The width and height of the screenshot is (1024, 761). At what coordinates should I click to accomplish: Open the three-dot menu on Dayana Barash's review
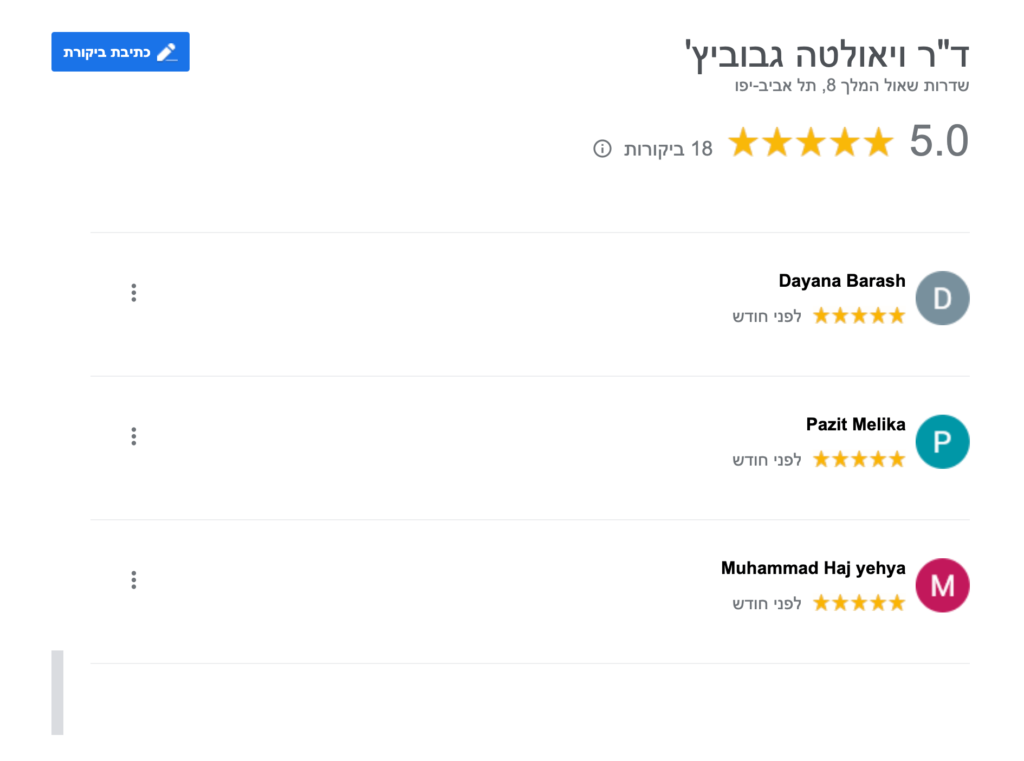[133, 292]
